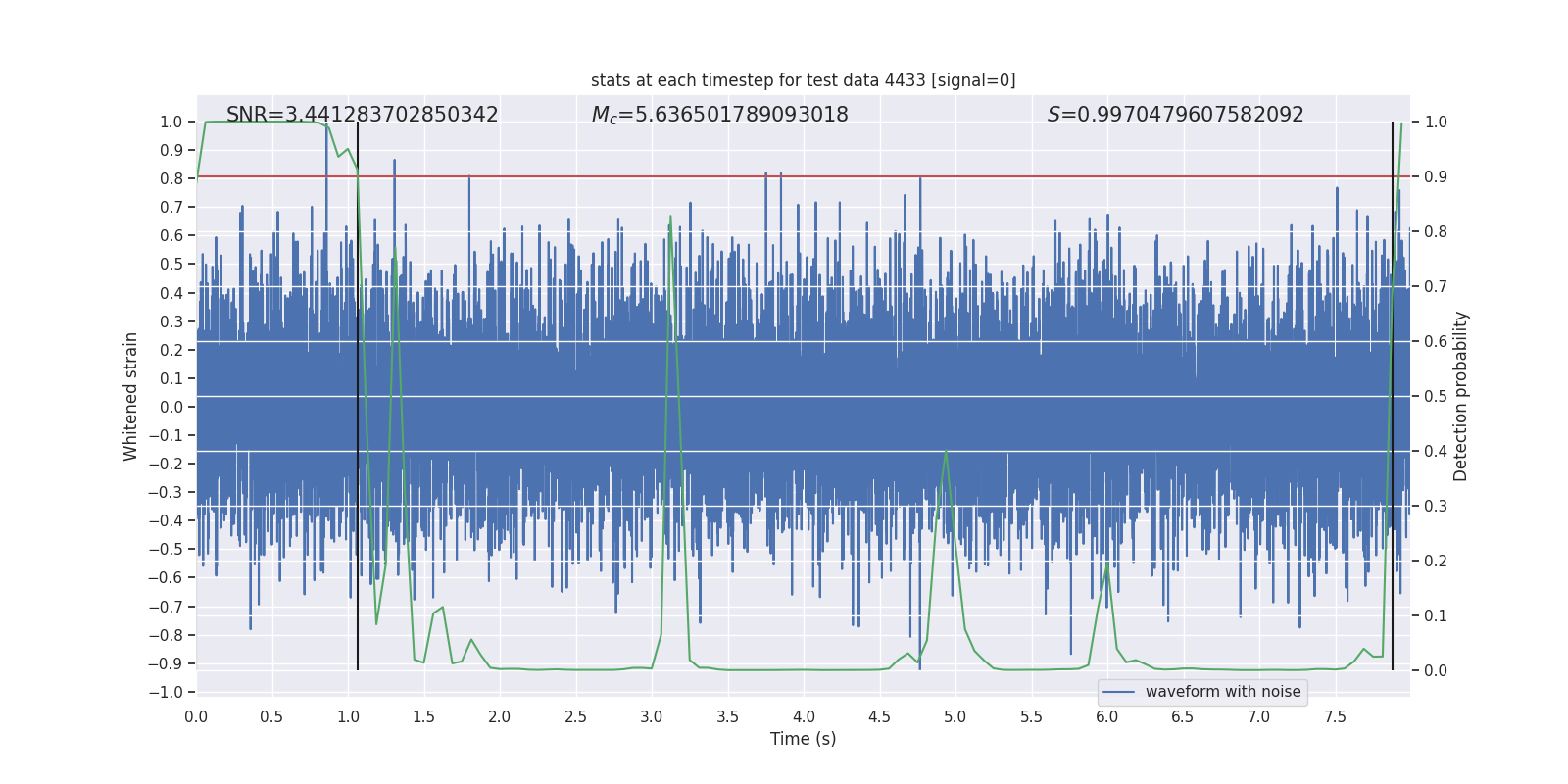This screenshot has height=784, width=1568.
Task: Click tick −1.0 on the Whitened strain axis
Action: coord(166,692)
